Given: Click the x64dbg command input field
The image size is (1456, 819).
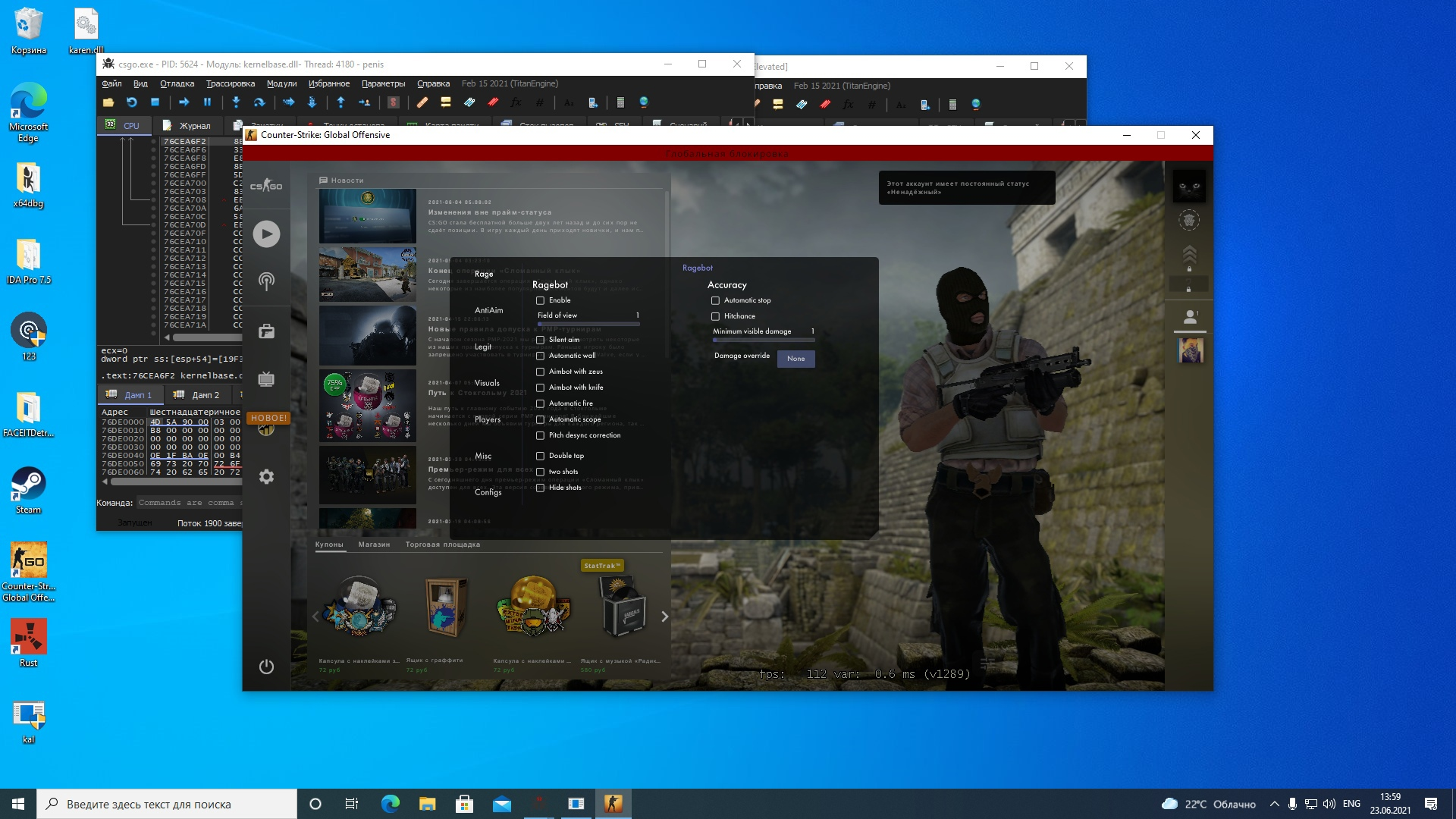Looking at the screenshot, I should coord(188,503).
